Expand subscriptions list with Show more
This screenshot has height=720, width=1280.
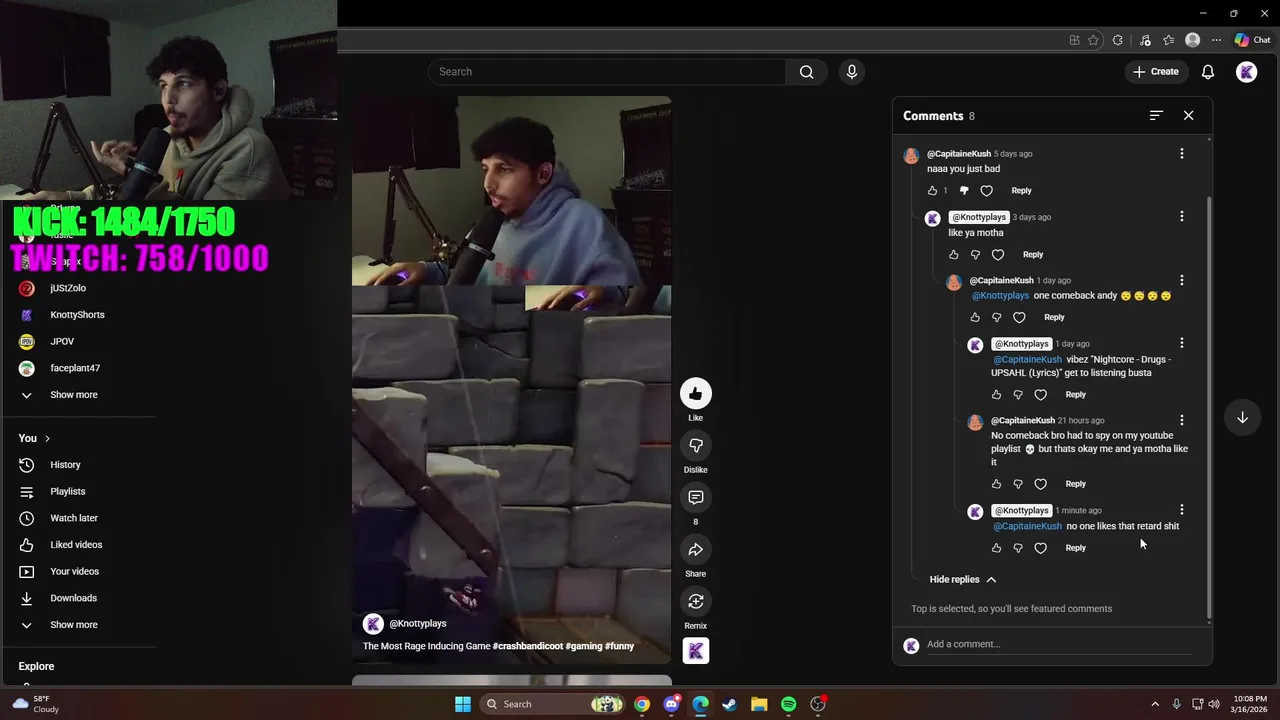[x=74, y=395]
